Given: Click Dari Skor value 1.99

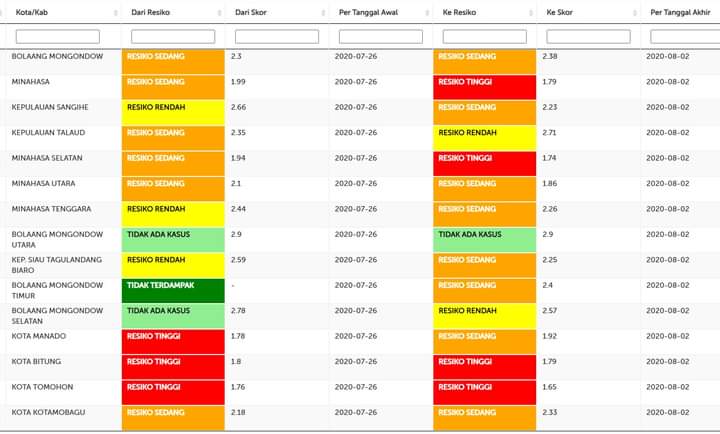Looking at the screenshot, I should 238,82.
